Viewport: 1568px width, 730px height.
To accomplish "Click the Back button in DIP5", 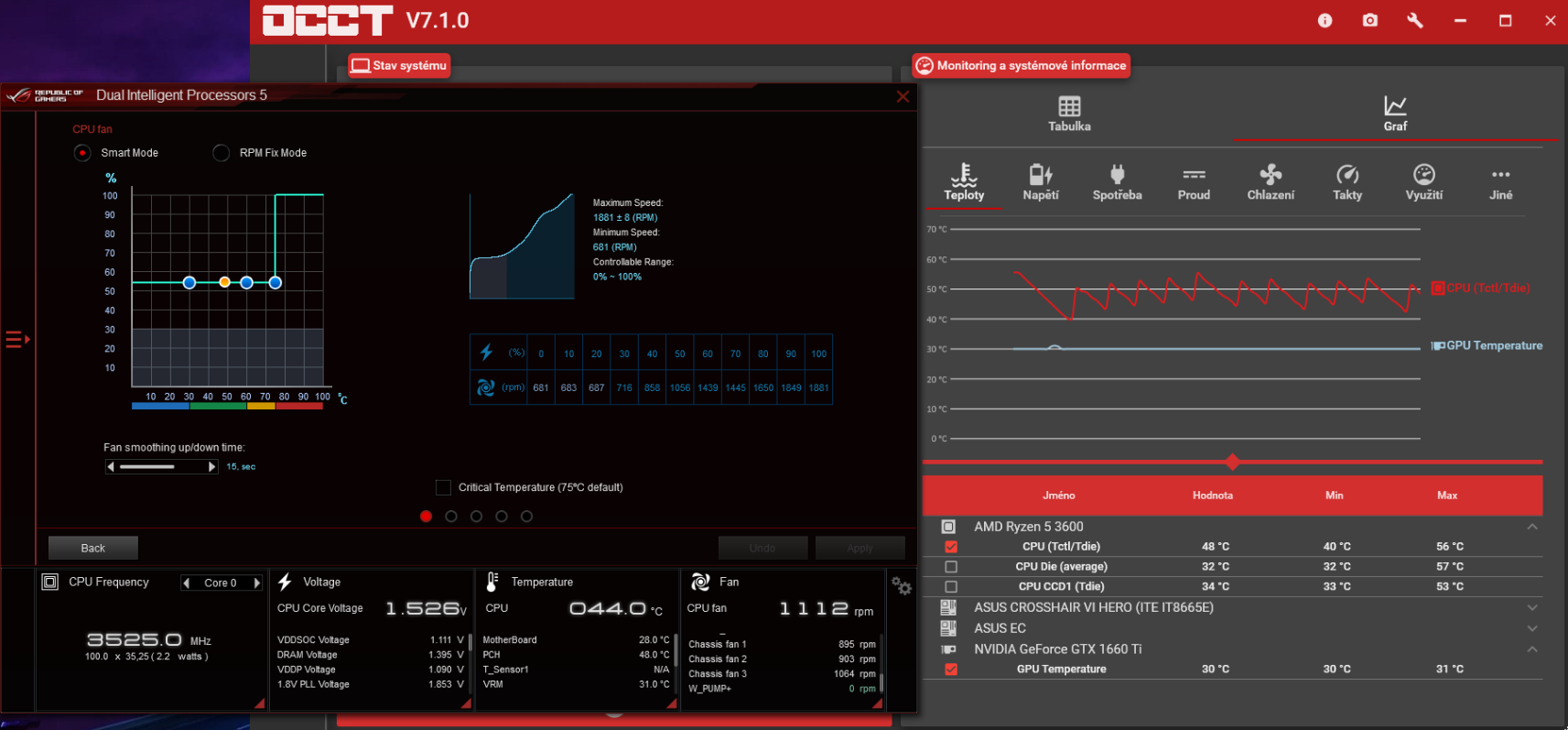I will [93, 548].
